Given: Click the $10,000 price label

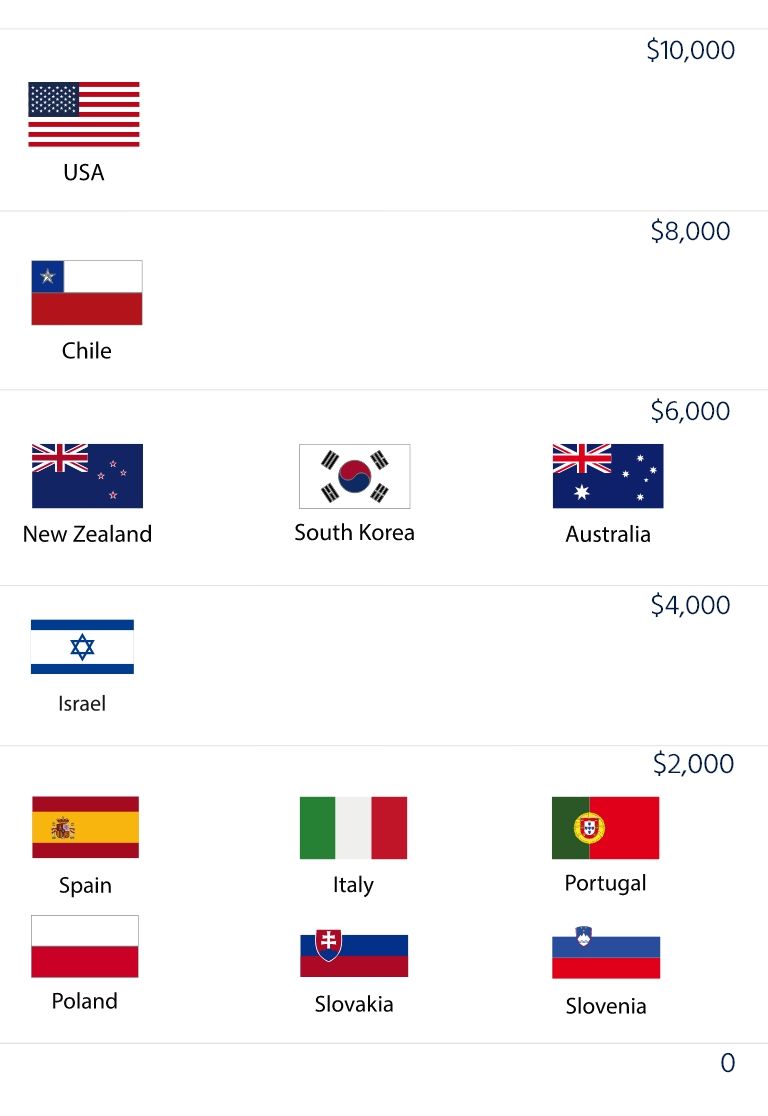Looking at the screenshot, I should pyautogui.click(x=690, y=50).
